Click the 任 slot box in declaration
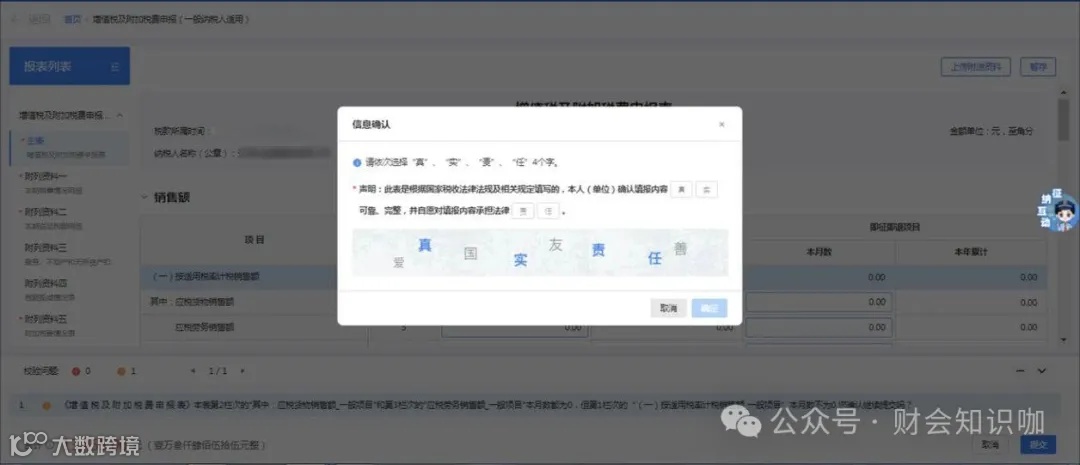The height and width of the screenshot is (465, 1080). pyautogui.click(x=548, y=211)
